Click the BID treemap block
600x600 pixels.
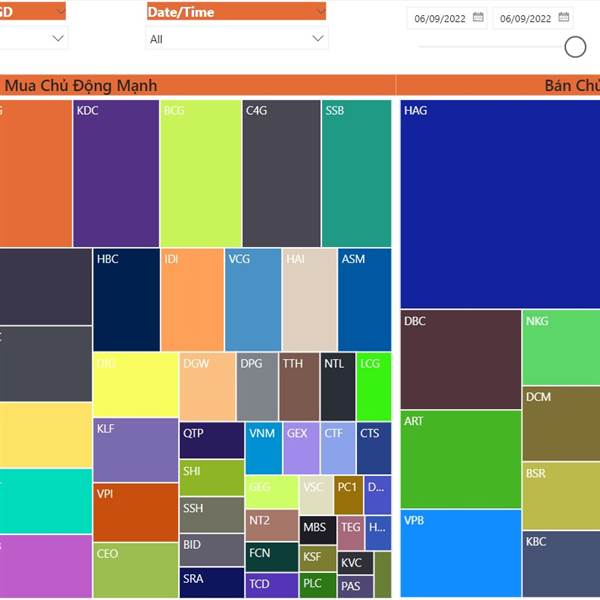(x=212, y=550)
